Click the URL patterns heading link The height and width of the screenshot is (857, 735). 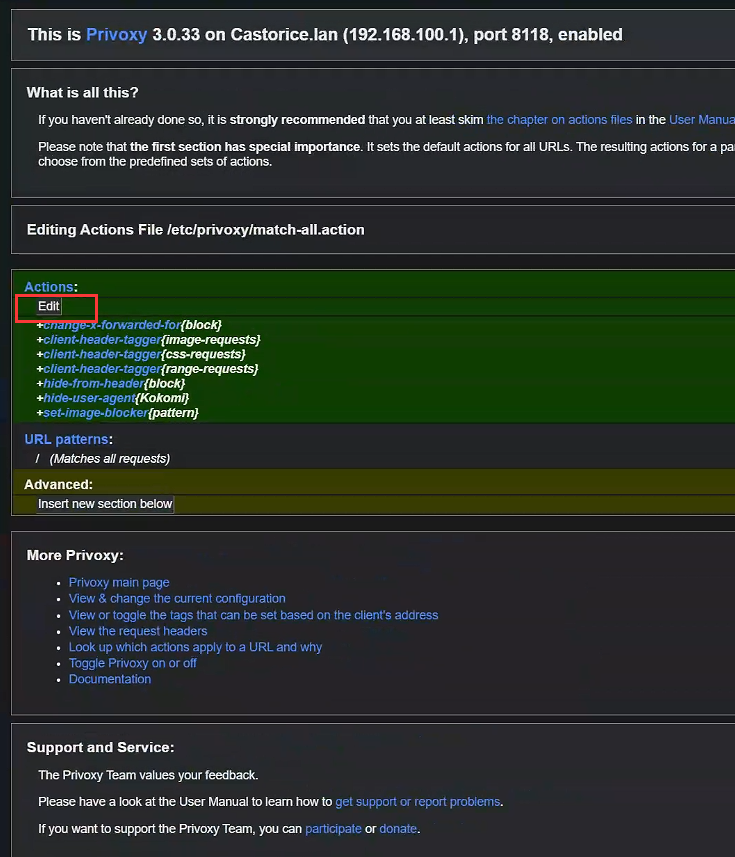[x=66, y=439]
